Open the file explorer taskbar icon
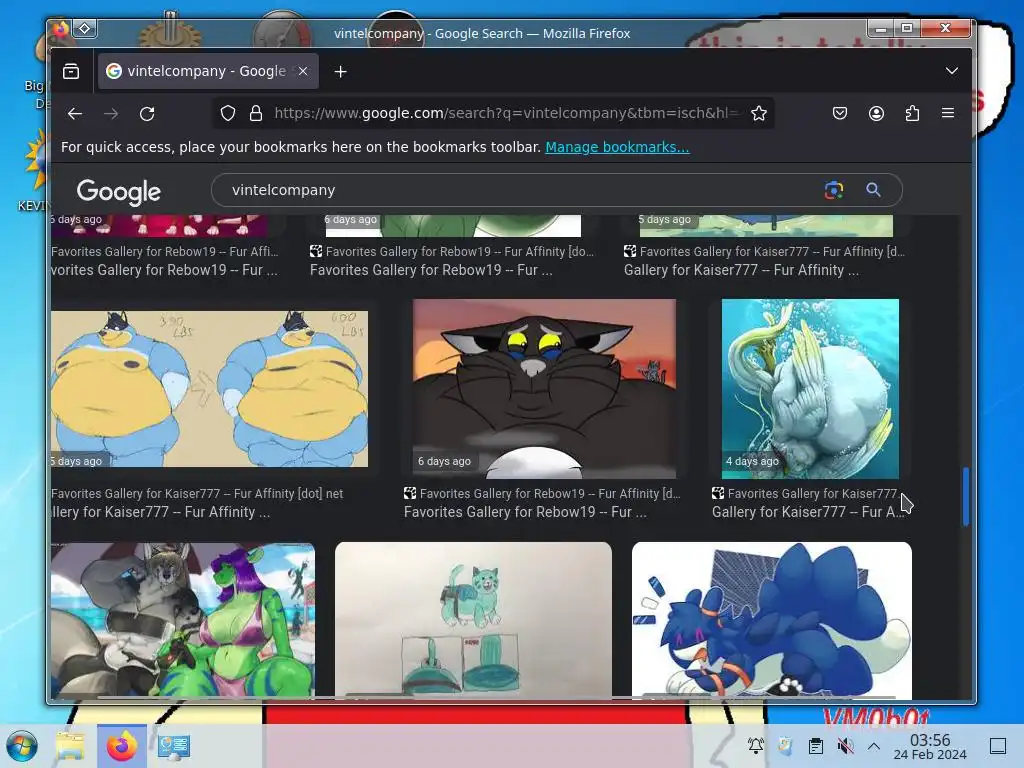 (70, 746)
